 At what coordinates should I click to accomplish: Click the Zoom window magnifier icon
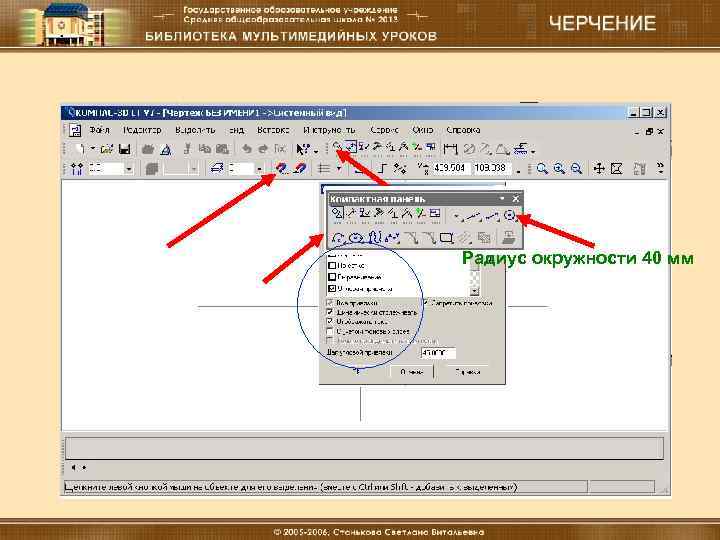tap(542, 169)
